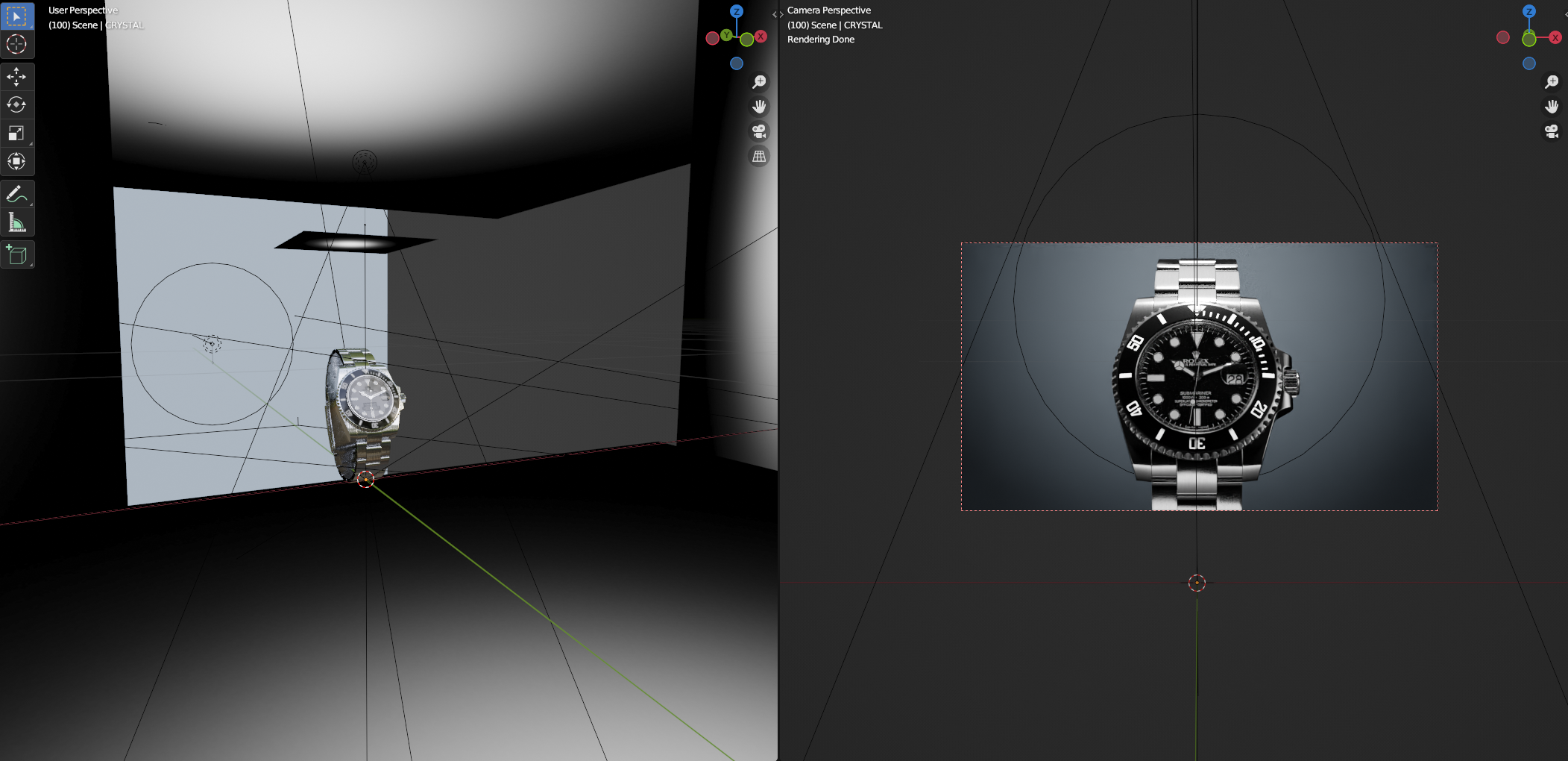This screenshot has height=761, width=1568.
Task: Click the negative X axis in Camera Perspective gizmo
Action: (1503, 37)
